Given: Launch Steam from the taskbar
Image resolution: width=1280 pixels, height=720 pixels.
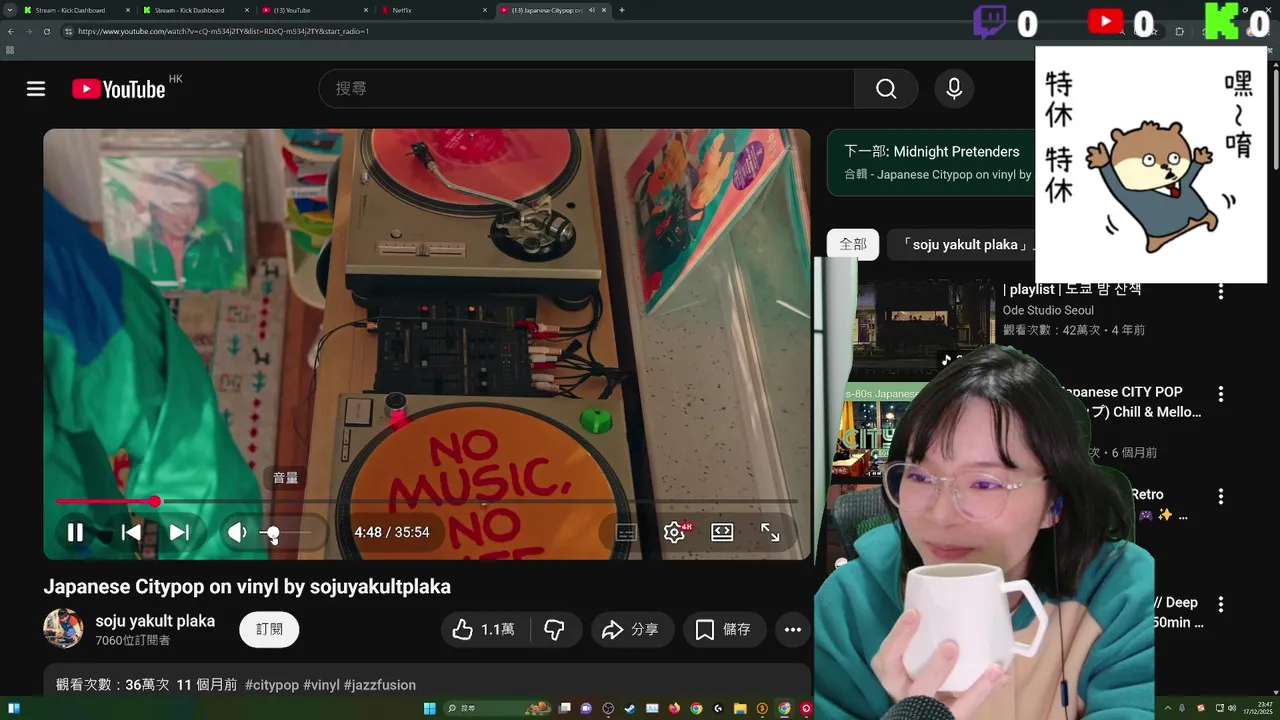Looking at the screenshot, I should coord(630,709).
